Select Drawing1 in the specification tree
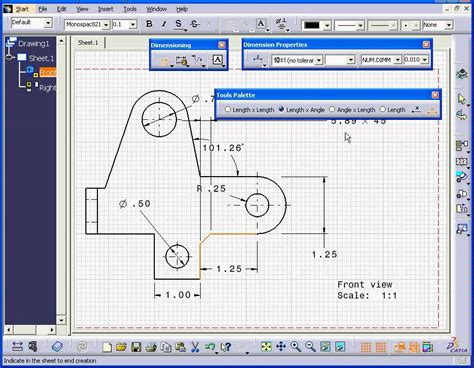The width and height of the screenshot is (474, 368). tap(34, 44)
